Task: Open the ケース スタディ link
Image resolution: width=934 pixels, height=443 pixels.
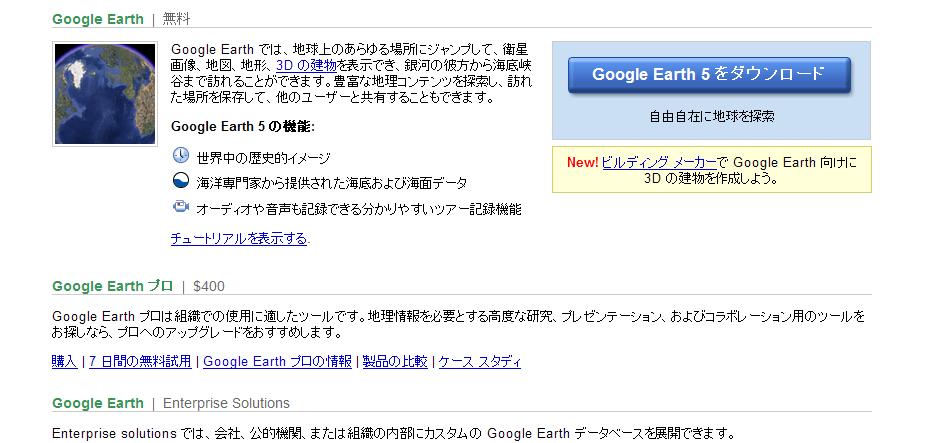Action: coord(480,362)
